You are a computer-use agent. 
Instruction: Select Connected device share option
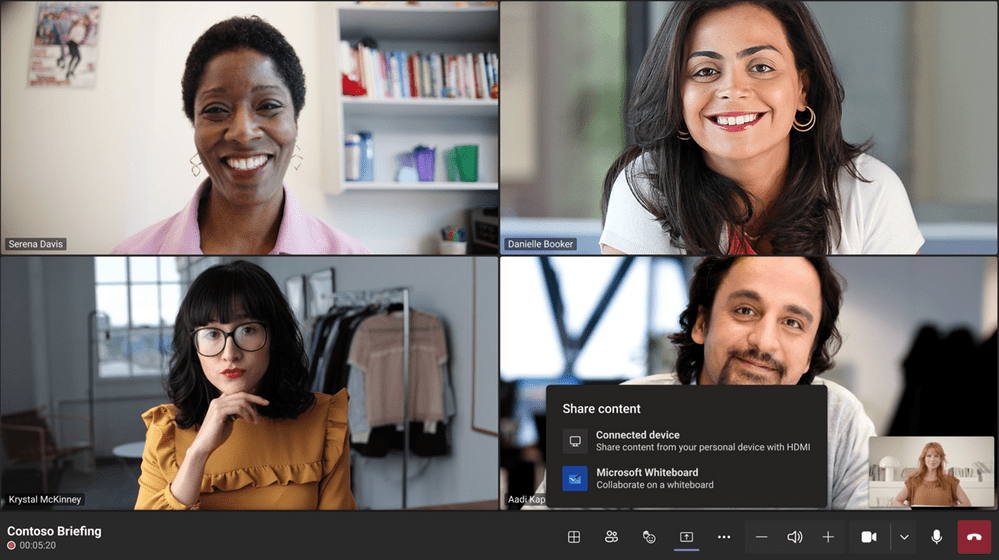click(700, 441)
